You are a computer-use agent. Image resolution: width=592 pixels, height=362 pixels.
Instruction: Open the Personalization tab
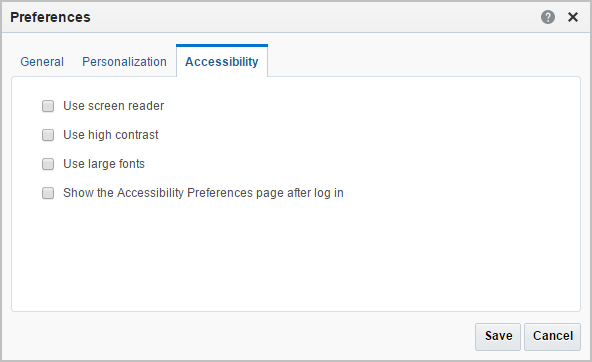tap(124, 62)
